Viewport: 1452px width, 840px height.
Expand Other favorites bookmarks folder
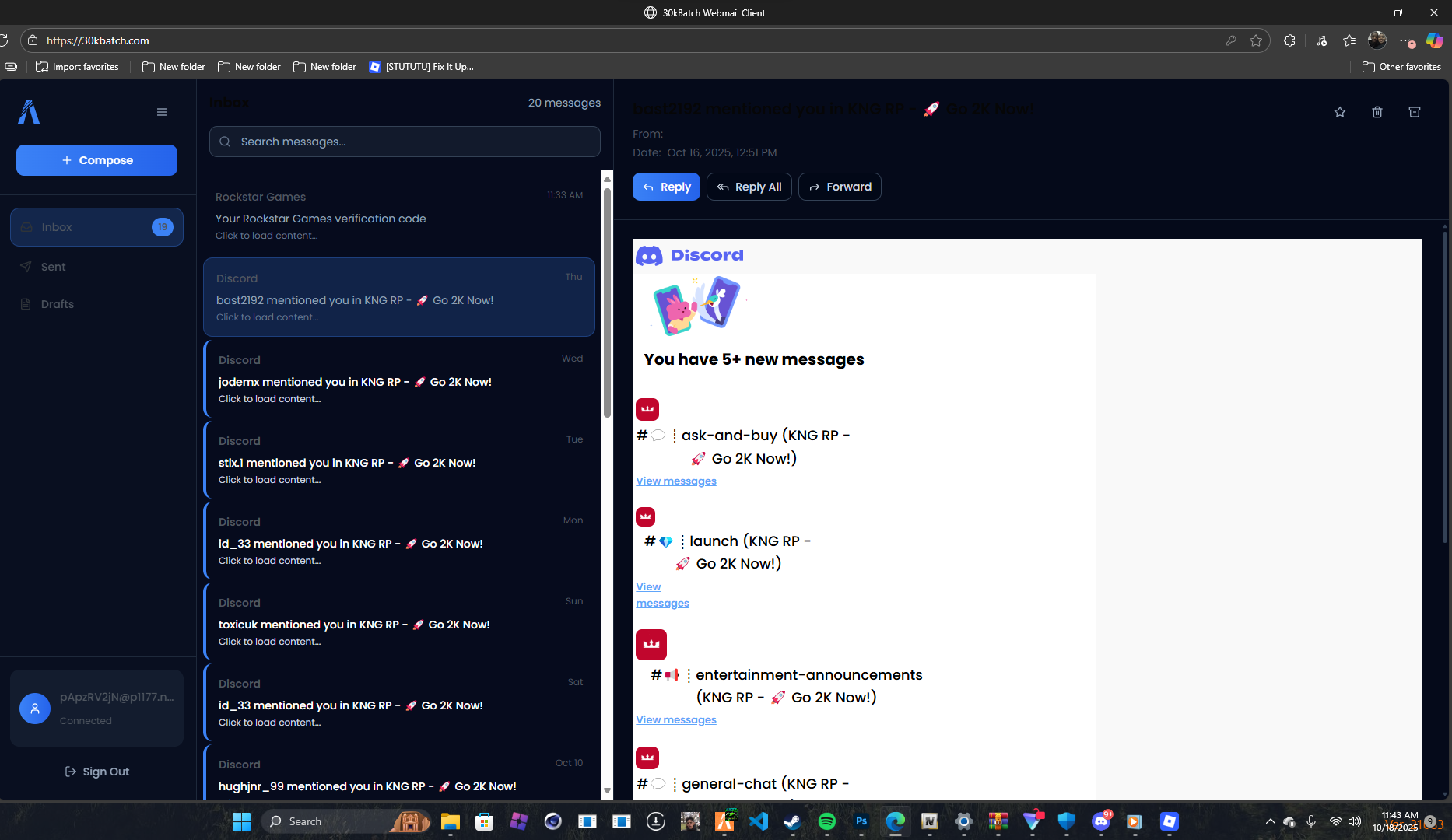(1402, 67)
